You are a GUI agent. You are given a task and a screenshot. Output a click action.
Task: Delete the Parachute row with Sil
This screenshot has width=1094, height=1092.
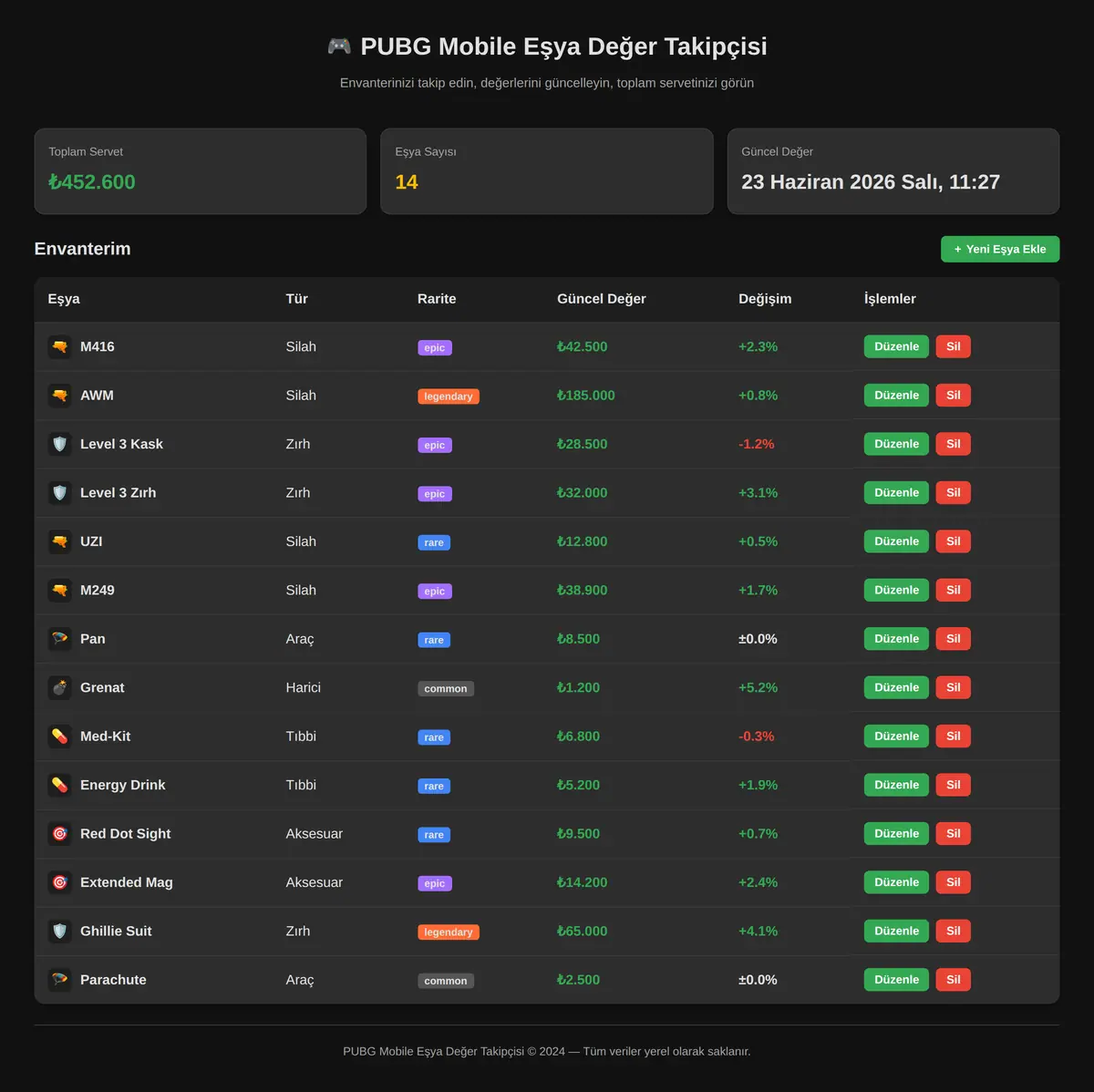953,980
